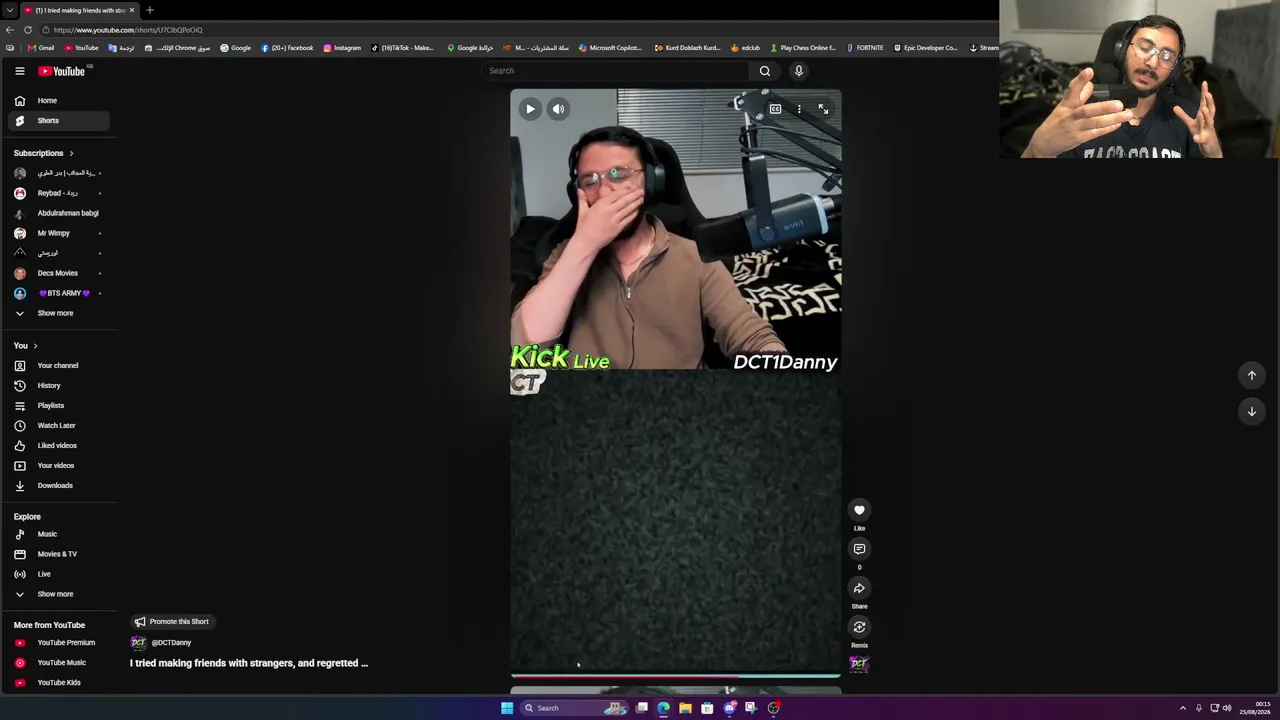Browse Music in Explore
The image size is (1280, 720).
(x=59, y=534)
